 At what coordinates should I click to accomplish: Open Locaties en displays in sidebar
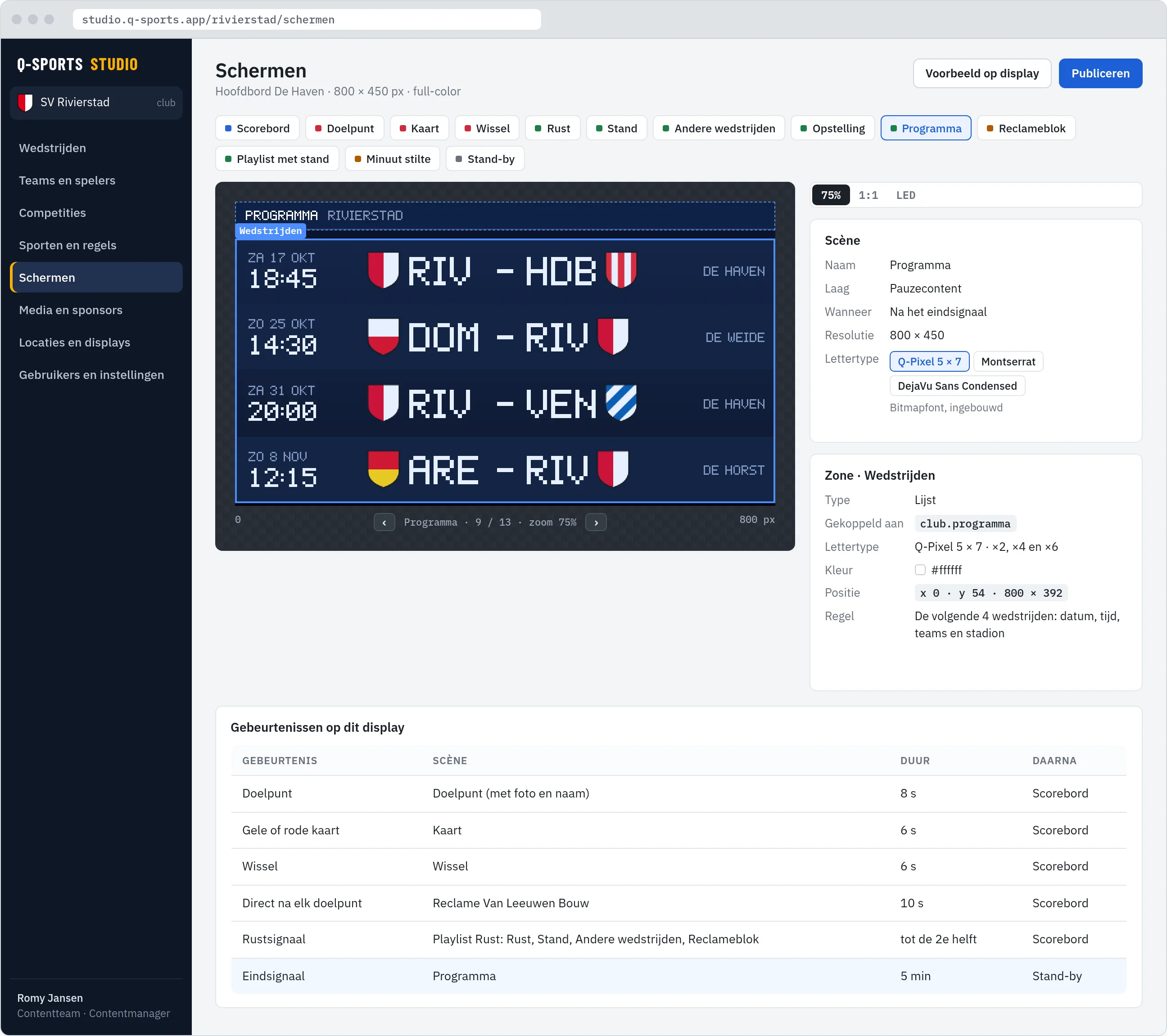[96, 342]
